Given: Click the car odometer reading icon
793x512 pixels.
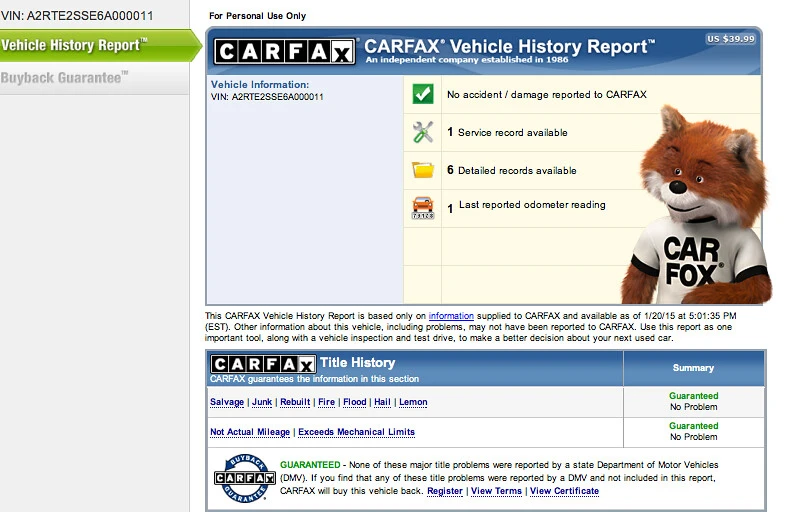Looking at the screenshot, I should pyautogui.click(x=423, y=207).
